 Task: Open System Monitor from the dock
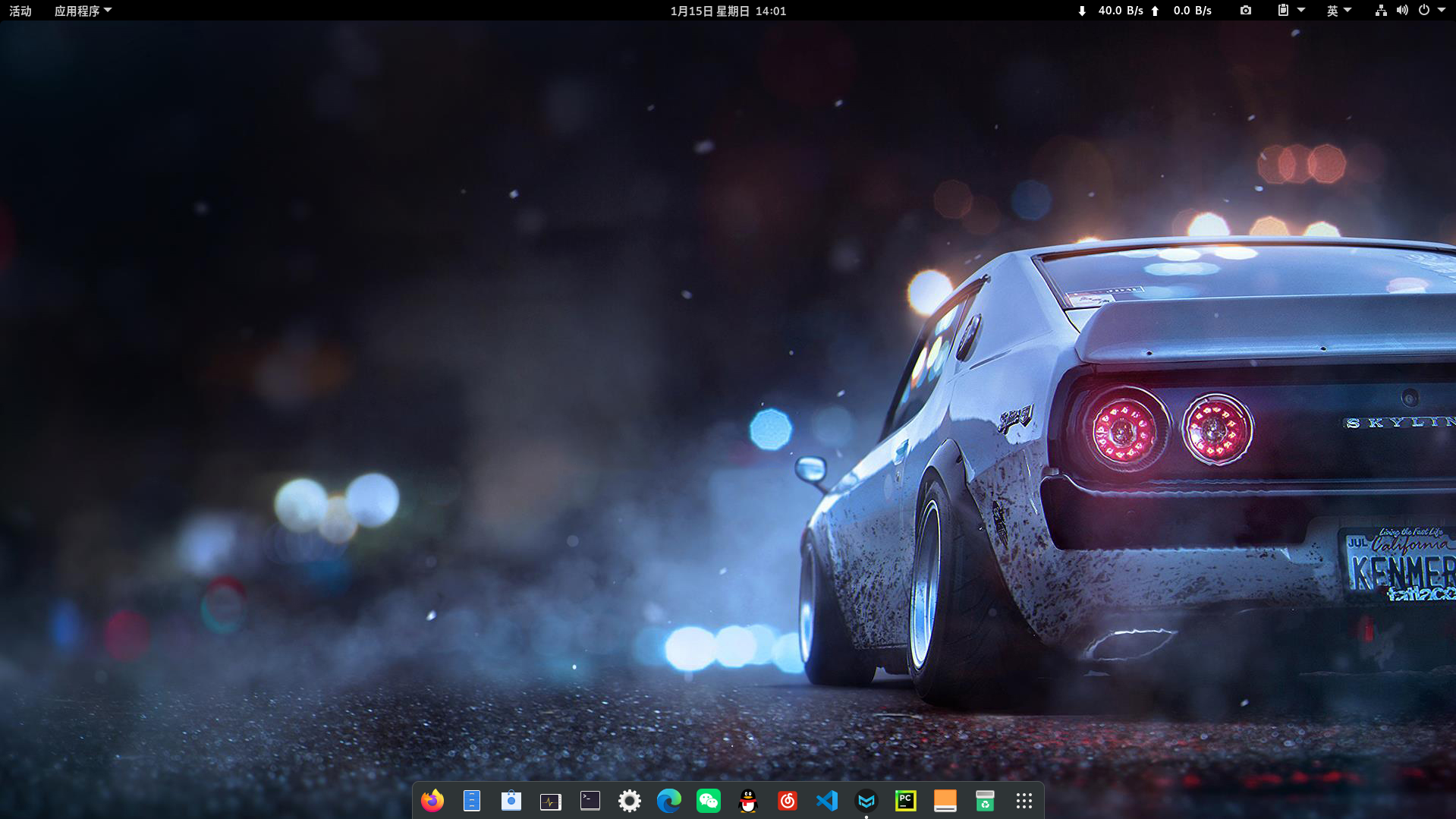click(x=551, y=802)
